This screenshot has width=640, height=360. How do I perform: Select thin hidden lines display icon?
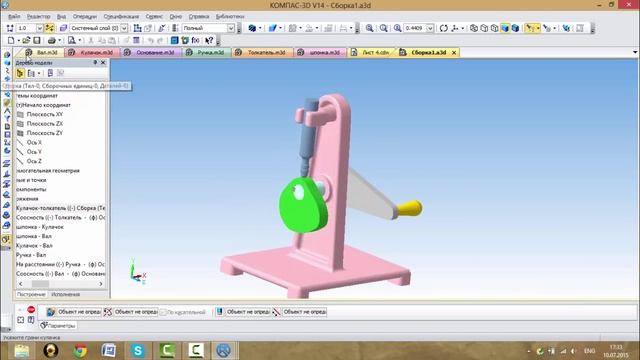click(x=494, y=28)
